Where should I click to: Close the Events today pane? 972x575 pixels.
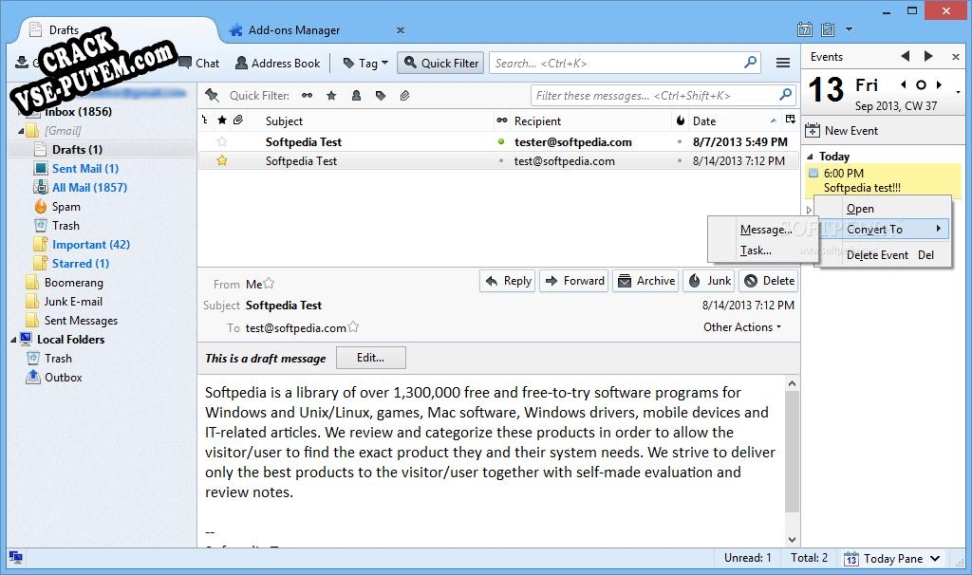955,56
